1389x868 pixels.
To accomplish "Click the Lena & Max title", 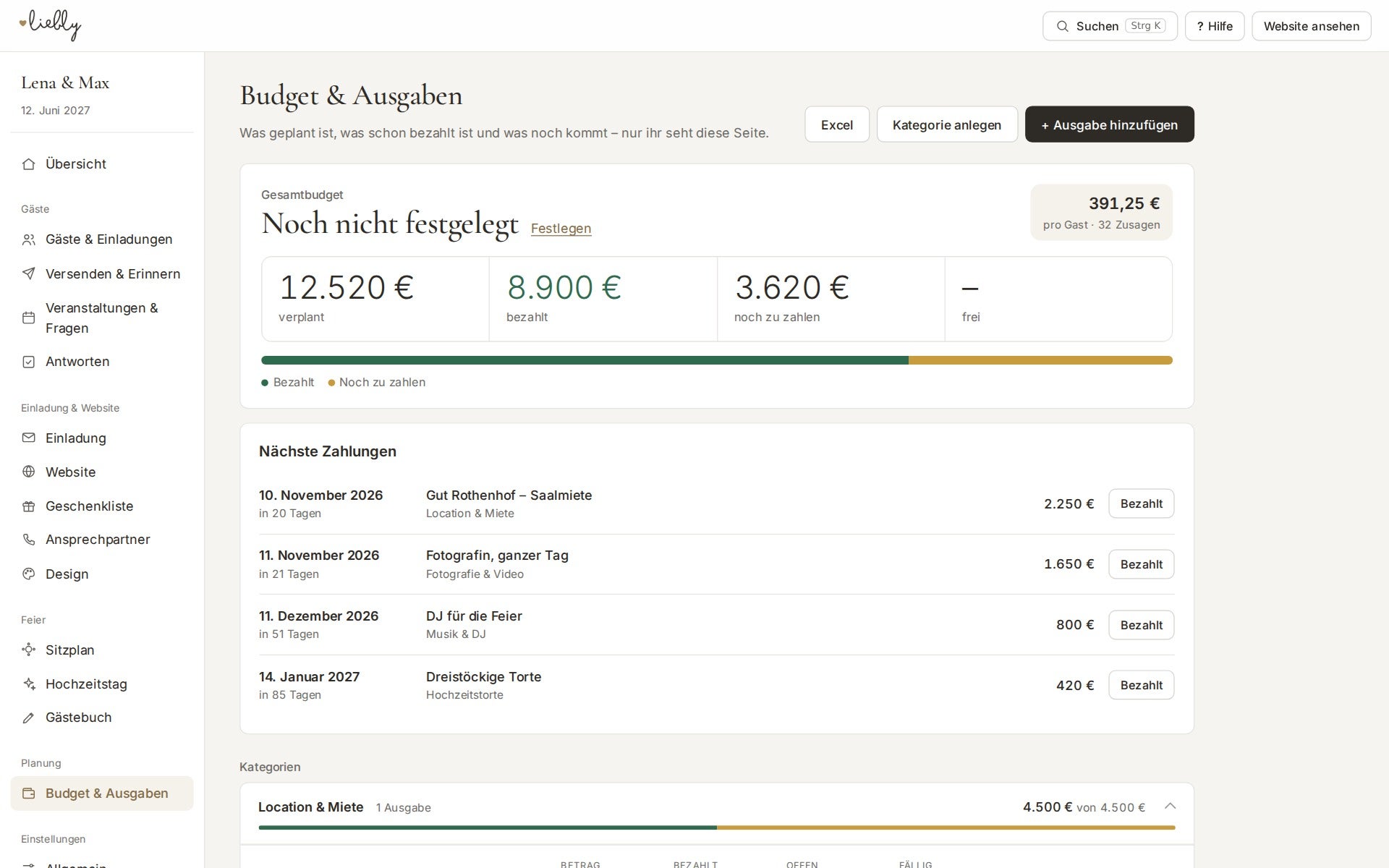I will point(65,82).
